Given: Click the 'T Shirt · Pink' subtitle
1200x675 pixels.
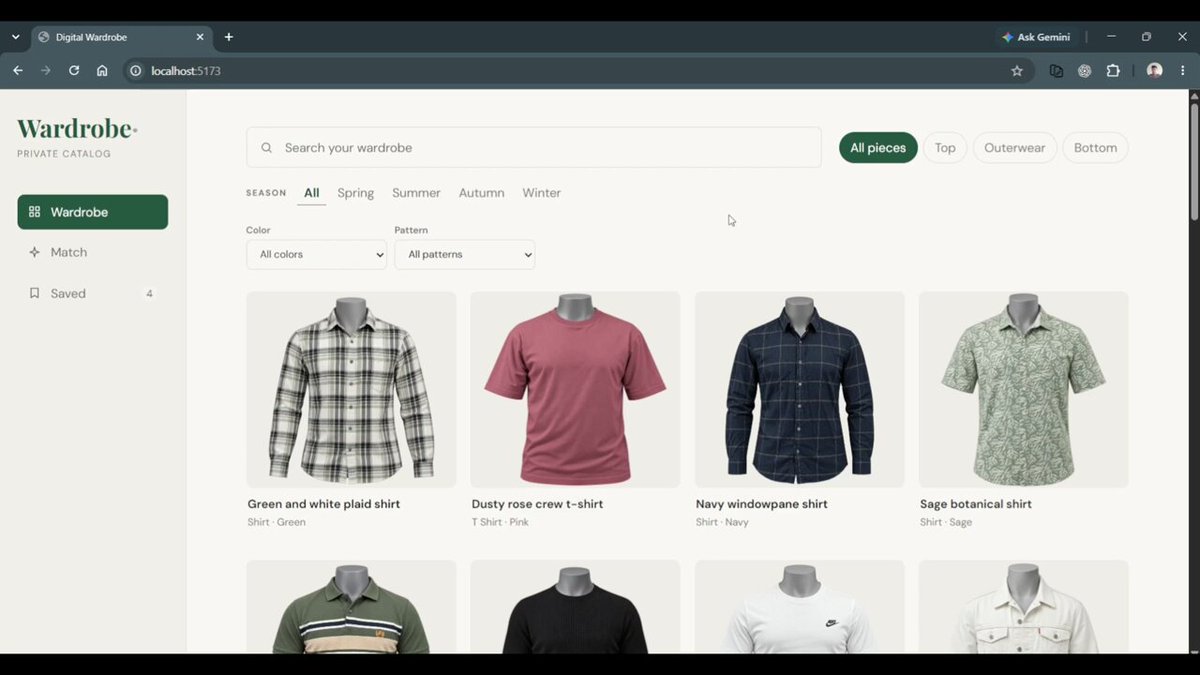Looking at the screenshot, I should pyautogui.click(x=500, y=522).
